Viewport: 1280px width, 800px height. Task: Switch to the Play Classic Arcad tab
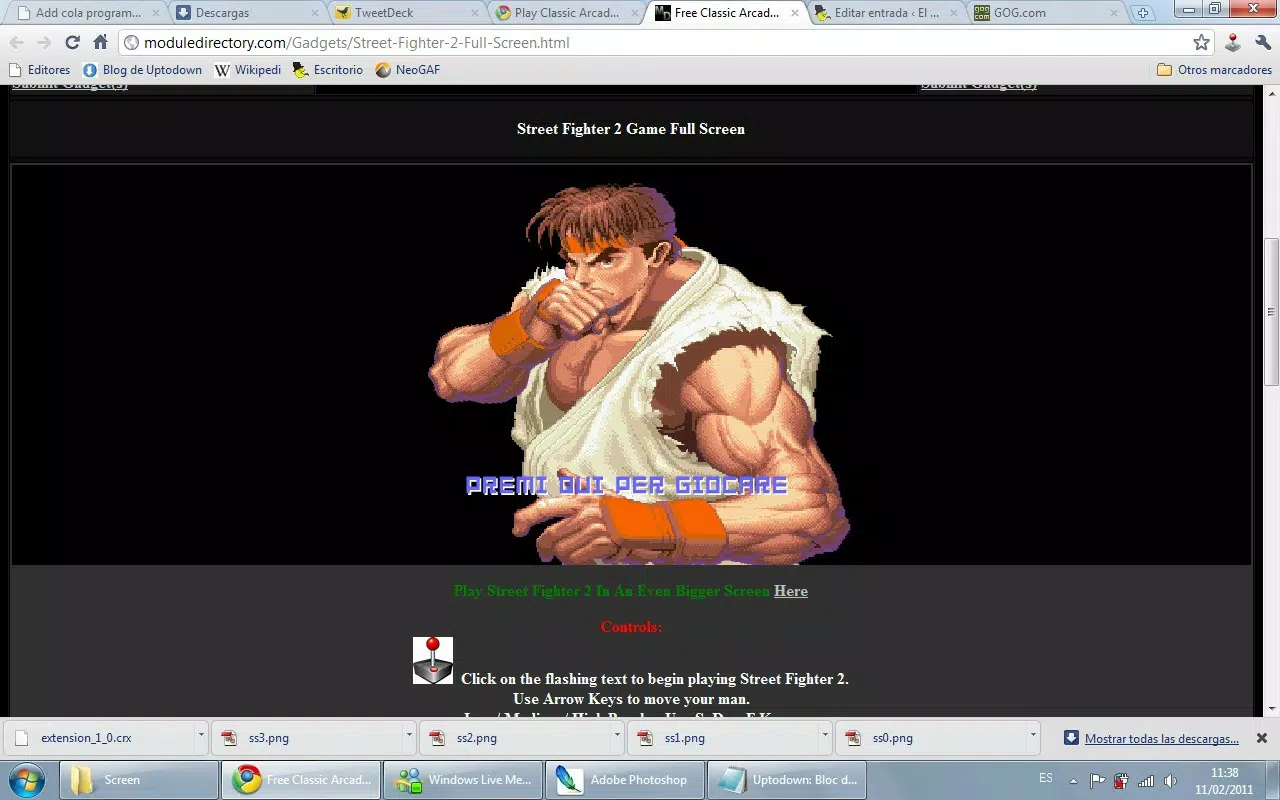pyautogui.click(x=567, y=13)
